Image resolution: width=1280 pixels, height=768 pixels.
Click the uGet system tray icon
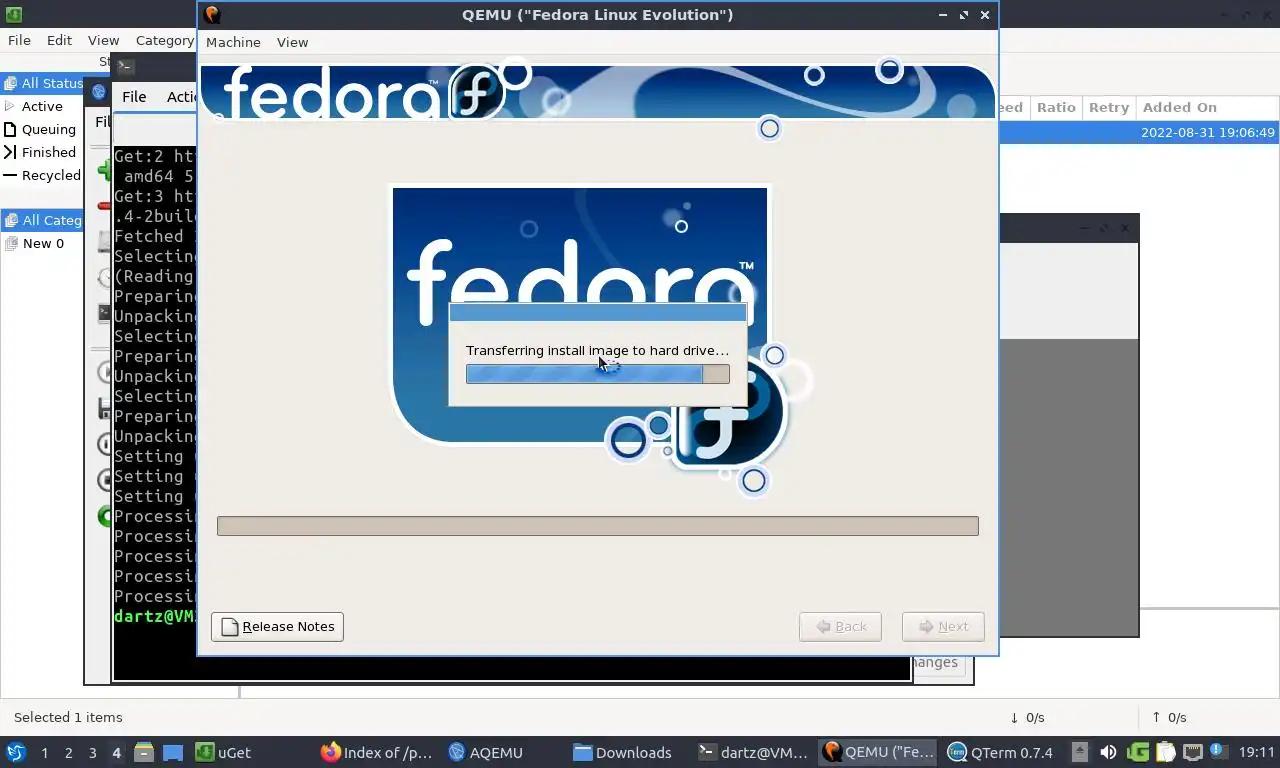(x=1138, y=752)
